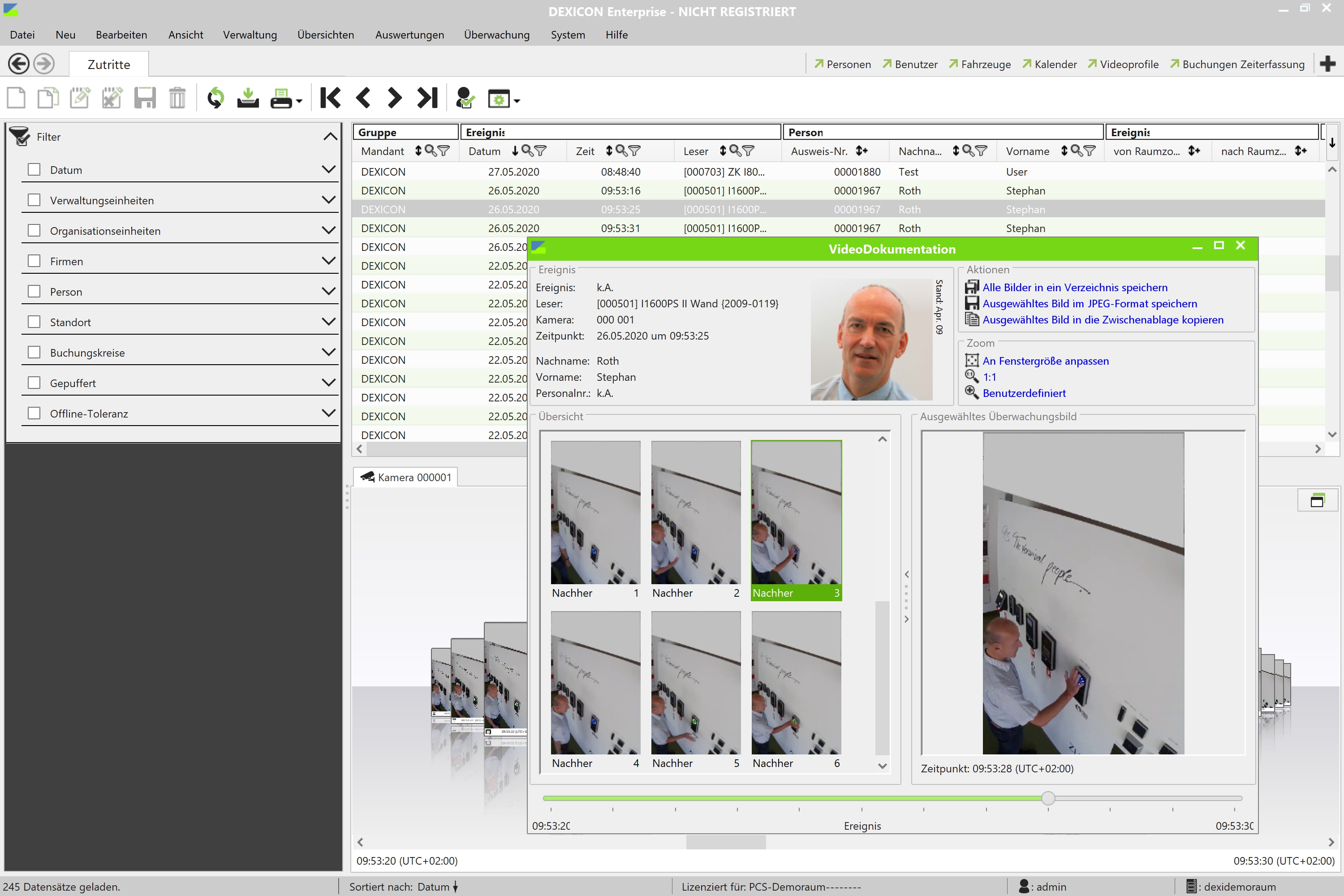Expand the Standort filter chevron
This screenshot has width=1344, height=896.
point(328,322)
